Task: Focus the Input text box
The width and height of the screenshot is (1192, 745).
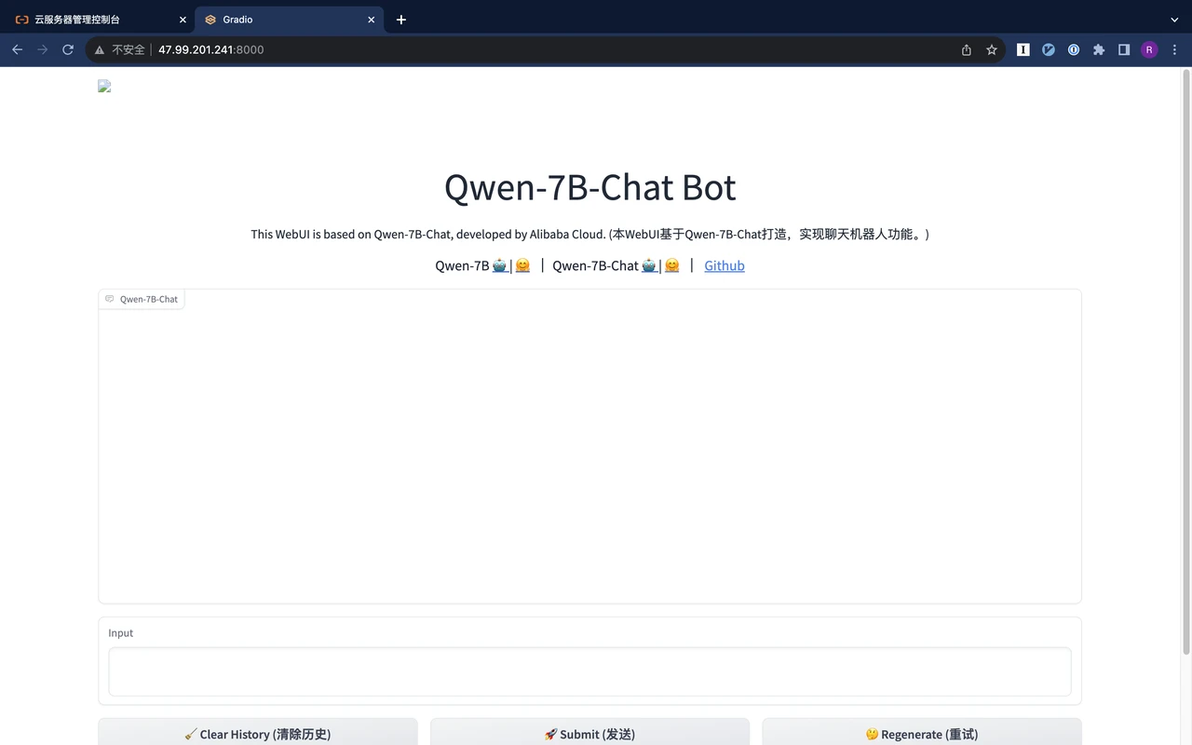Action: 590,671
